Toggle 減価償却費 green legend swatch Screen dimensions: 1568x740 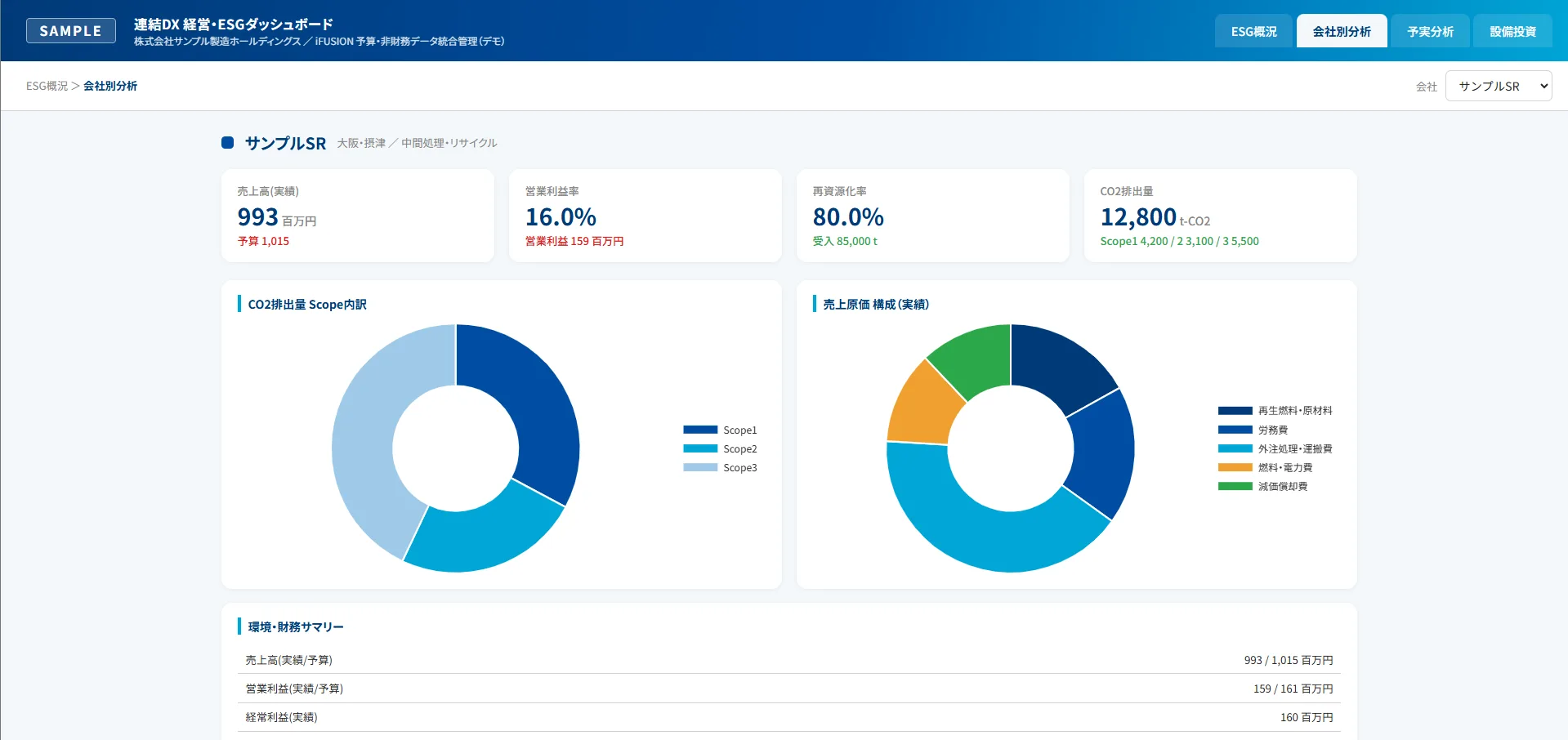click(x=1235, y=486)
